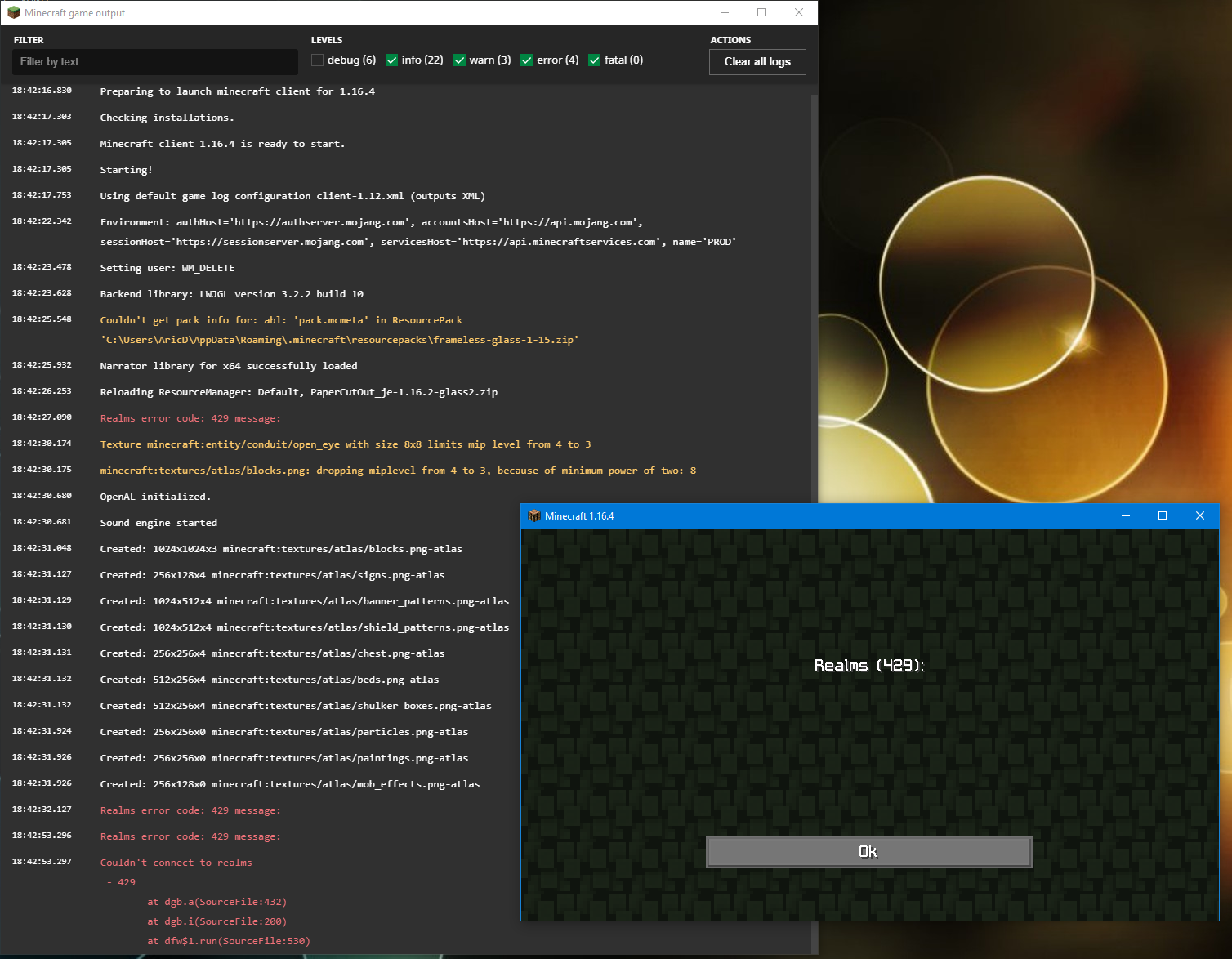Select the "Setting user: WM_DELETE" log line
Viewport: 1232px width, 959px height.
[167, 268]
